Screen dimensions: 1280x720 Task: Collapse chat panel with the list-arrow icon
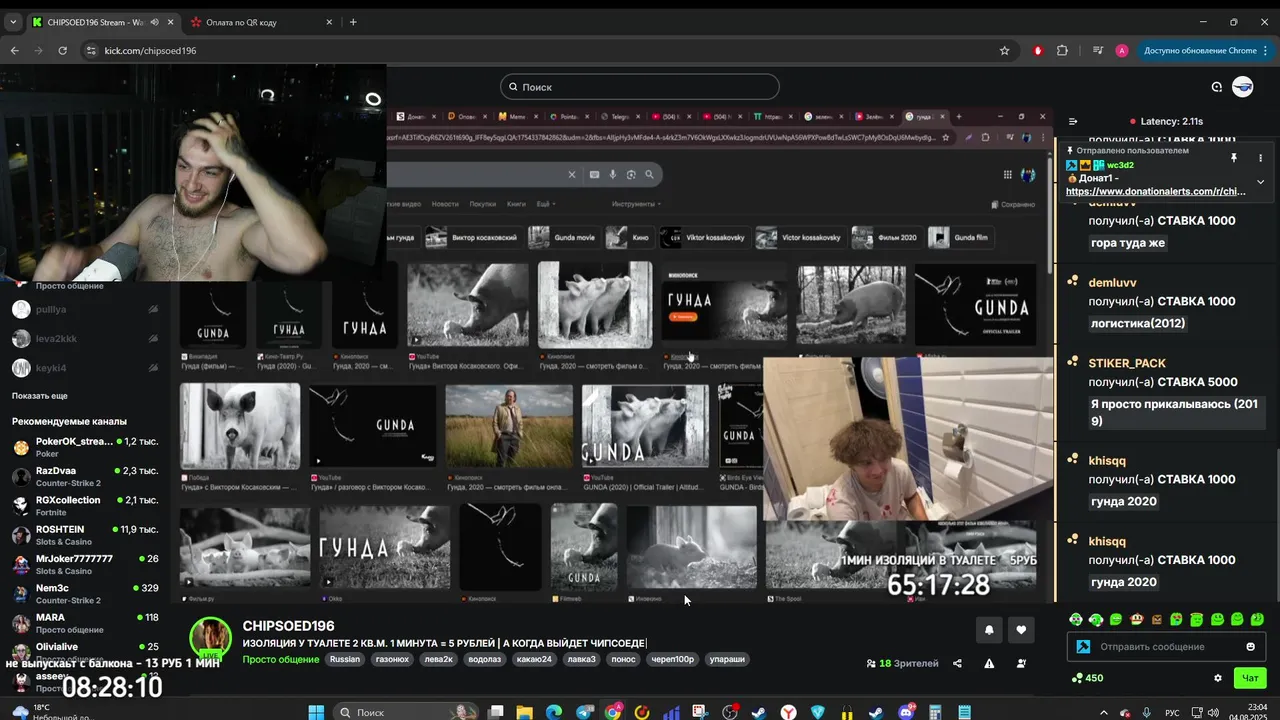1073,121
